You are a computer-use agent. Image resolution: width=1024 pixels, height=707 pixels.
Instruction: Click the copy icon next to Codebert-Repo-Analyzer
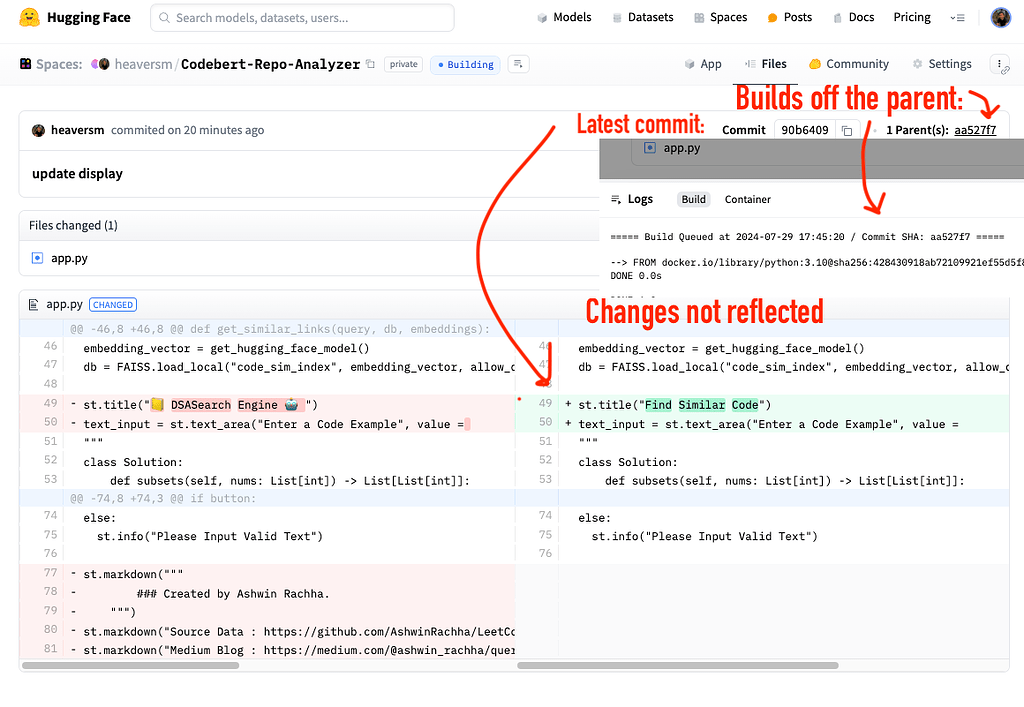[x=368, y=63]
